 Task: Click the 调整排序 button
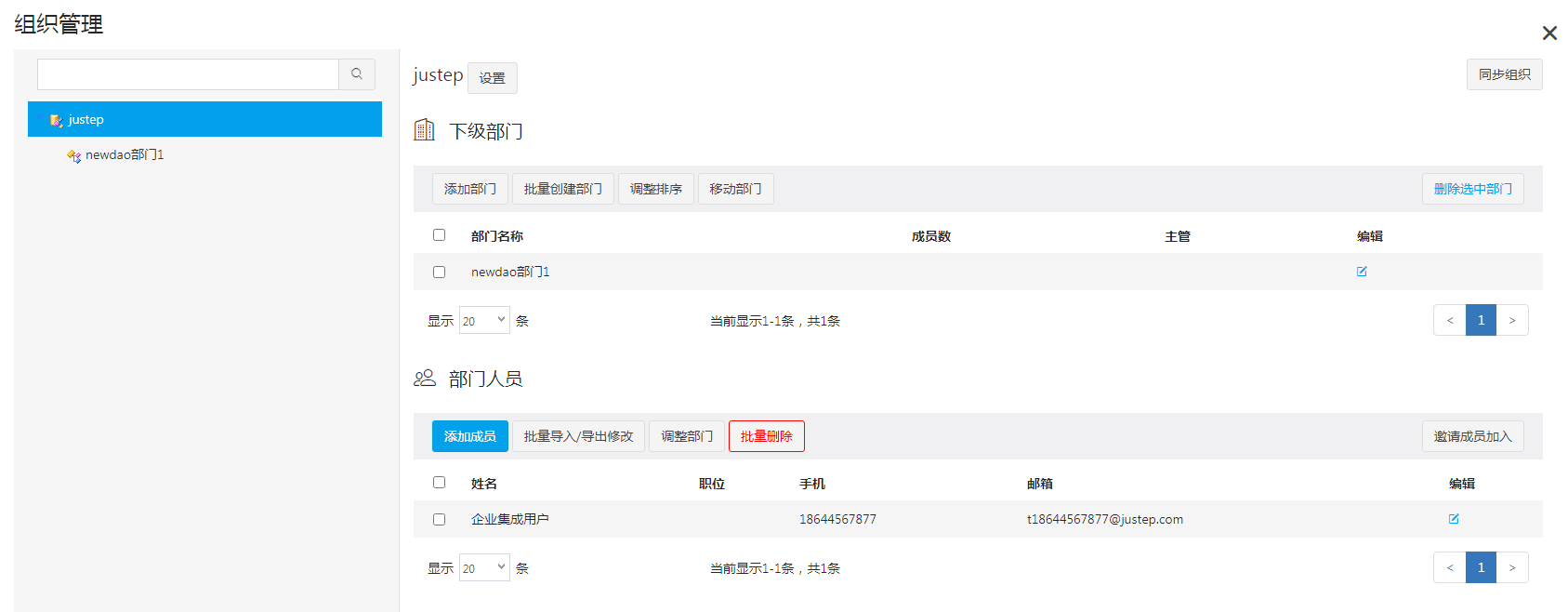656,189
